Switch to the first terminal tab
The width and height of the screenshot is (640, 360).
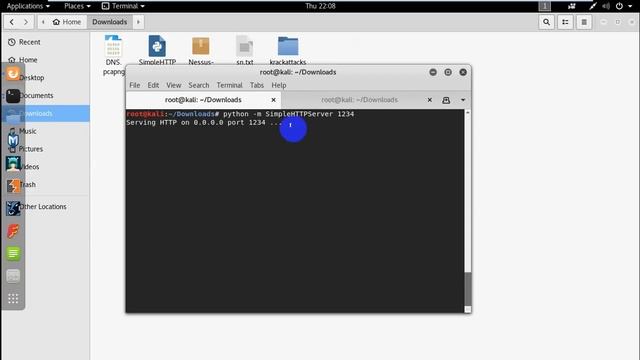[x=203, y=100]
